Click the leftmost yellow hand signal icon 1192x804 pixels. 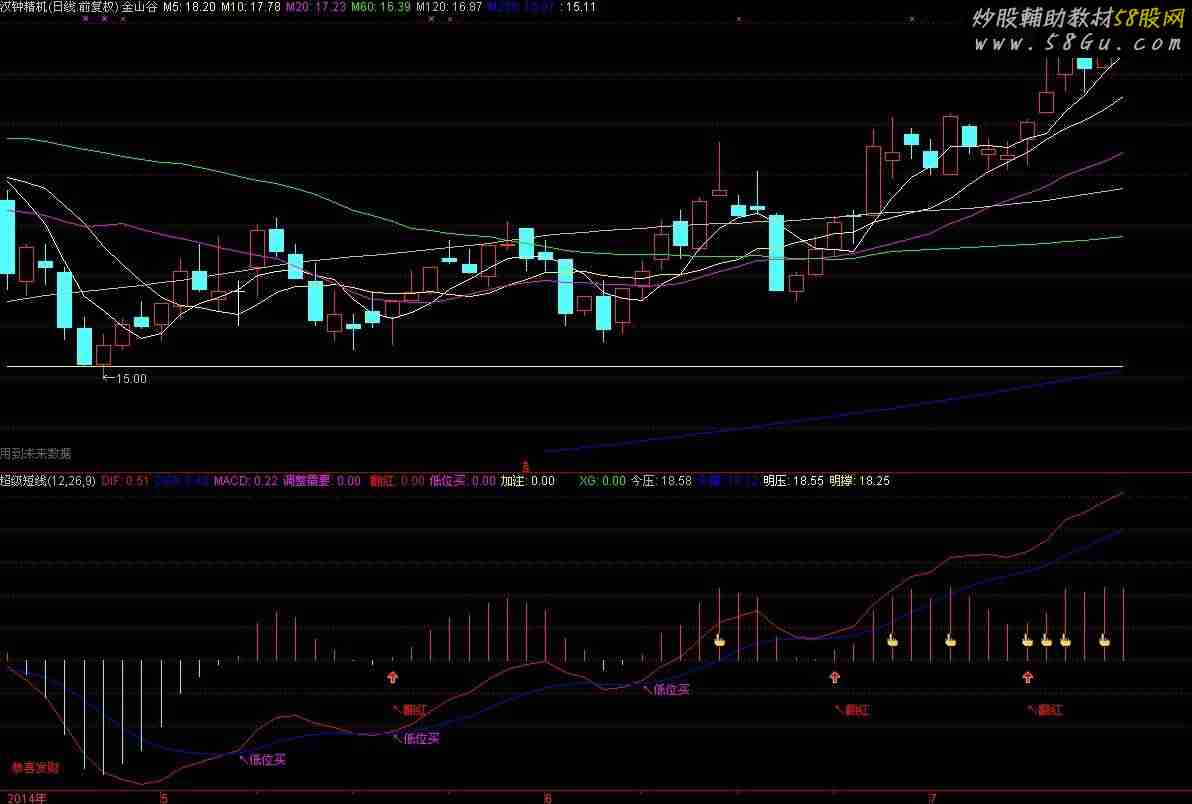coord(718,640)
